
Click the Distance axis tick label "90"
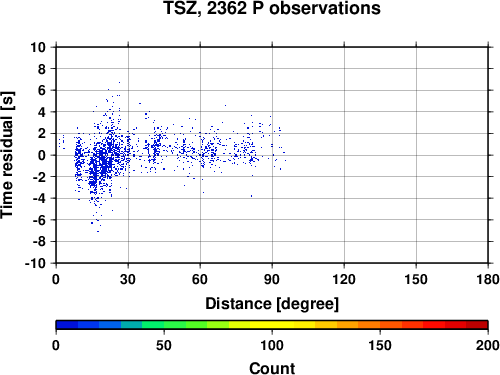[x=272, y=279]
